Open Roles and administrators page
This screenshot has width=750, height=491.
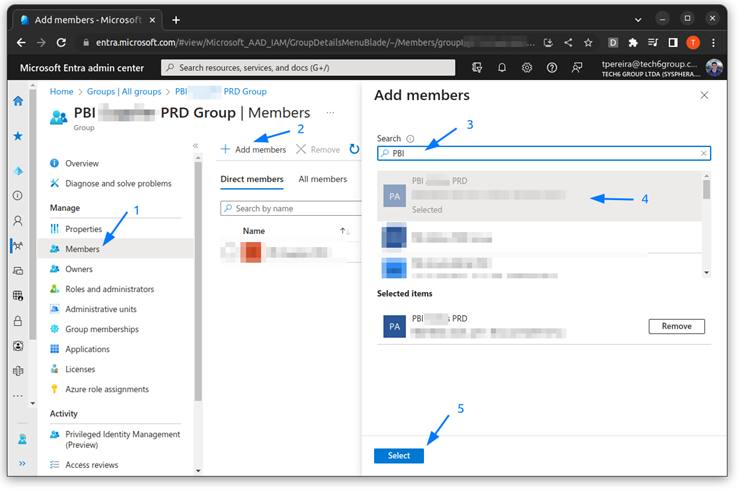tap(109, 289)
